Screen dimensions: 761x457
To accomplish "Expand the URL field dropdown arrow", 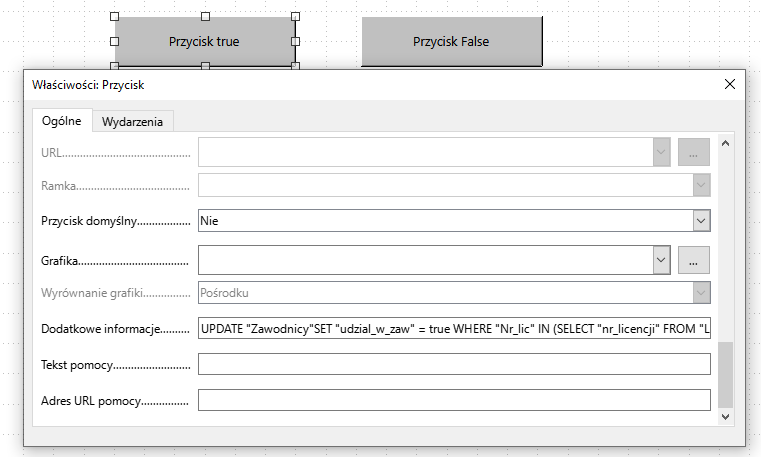I will click(x=661, y=151).
